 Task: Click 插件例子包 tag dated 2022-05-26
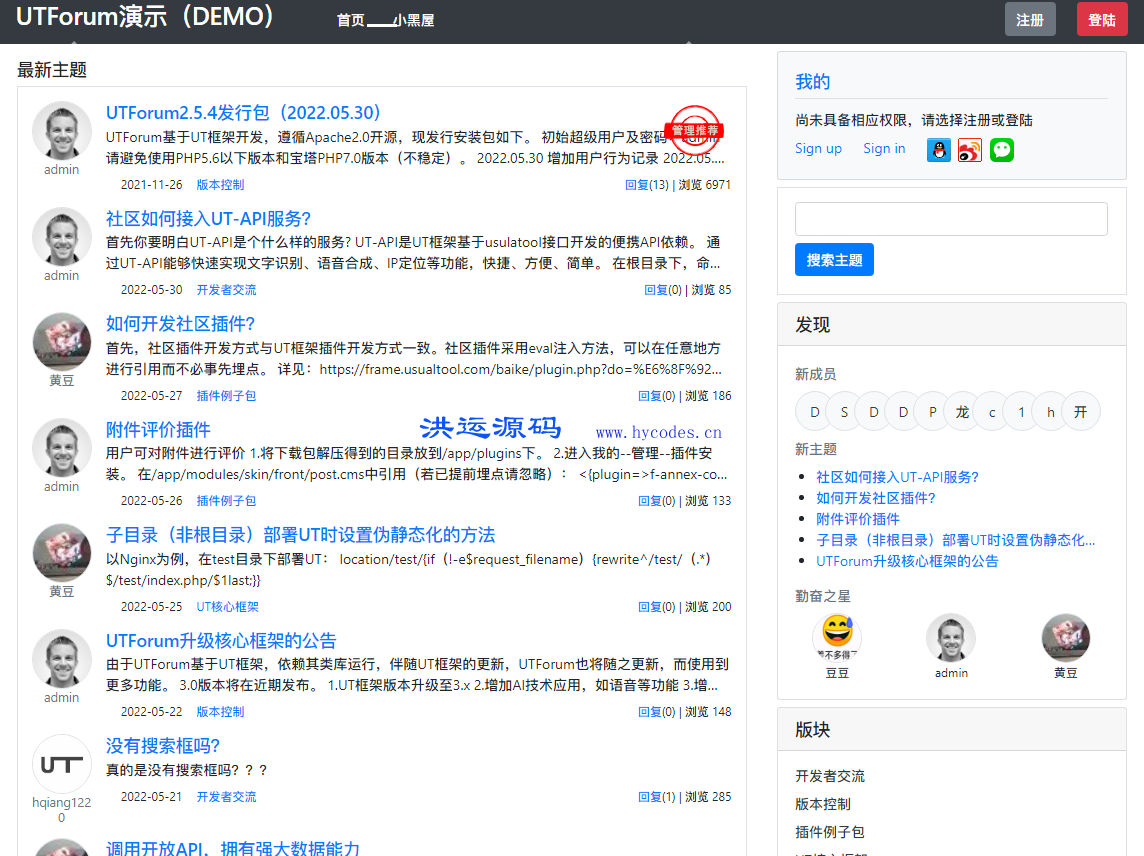(226, 501)
